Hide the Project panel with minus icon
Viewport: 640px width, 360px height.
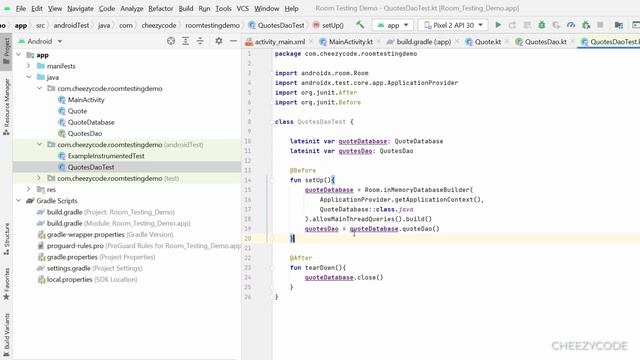pyautogui.click(x=233, y=41)
